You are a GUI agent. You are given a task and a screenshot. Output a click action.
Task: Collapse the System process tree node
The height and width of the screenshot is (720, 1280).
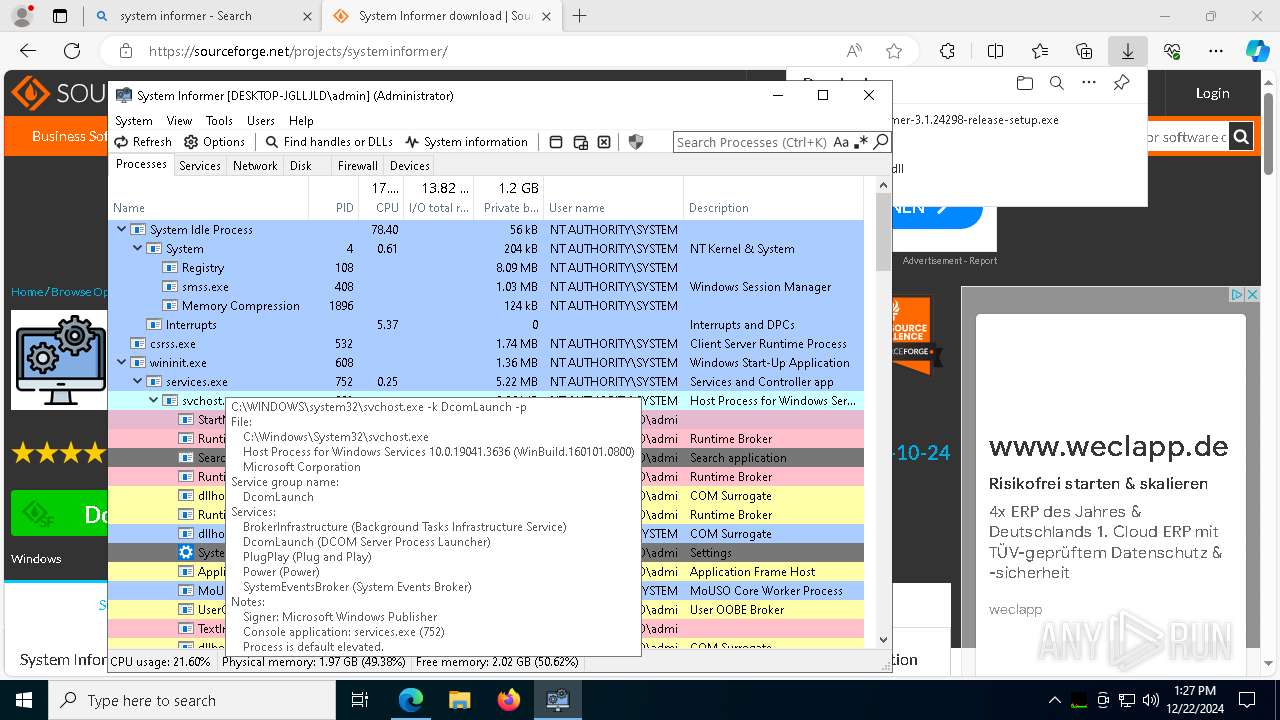tap(138, 248)
